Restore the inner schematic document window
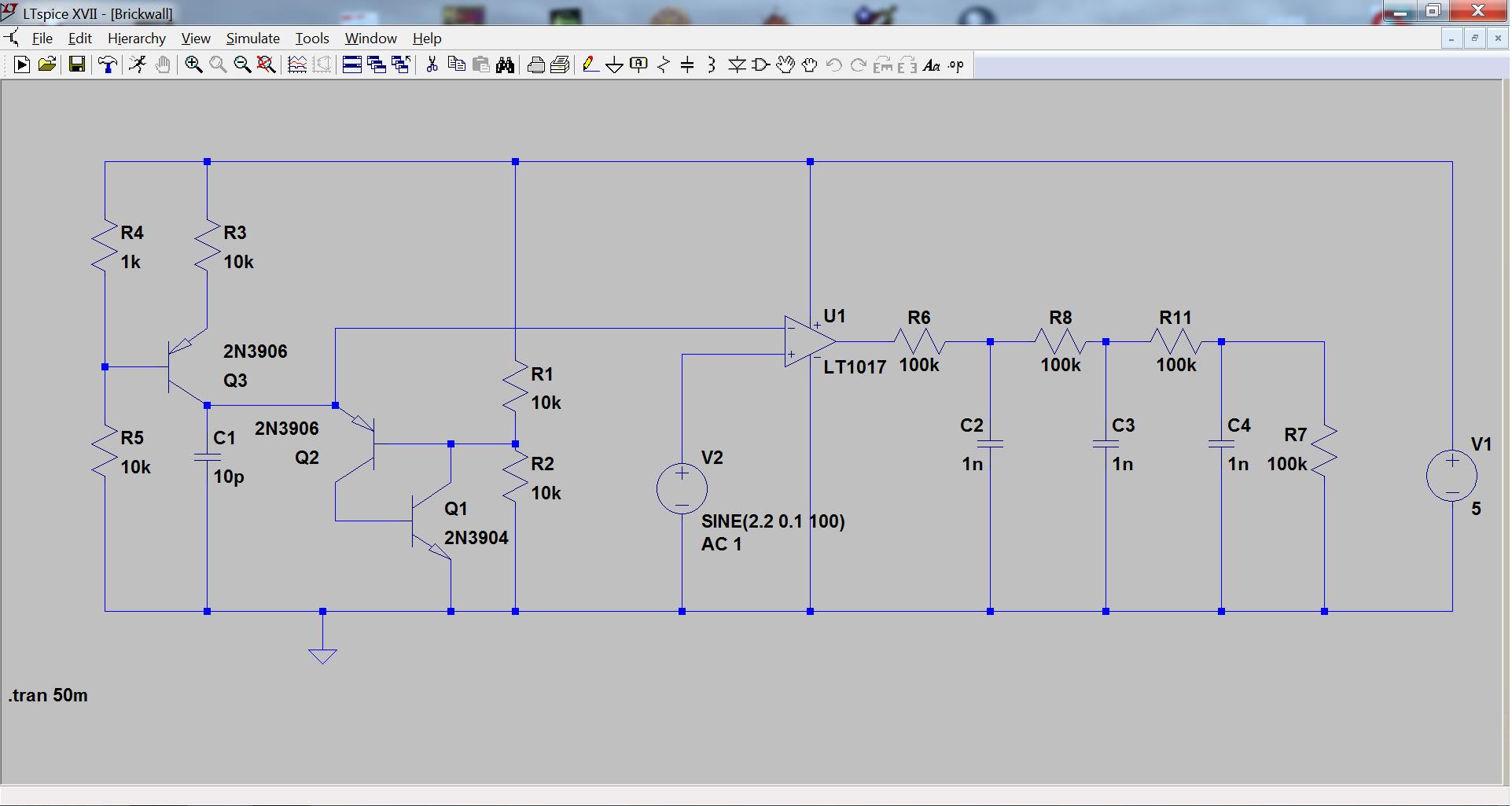Viewport: 1512px width, 806px height. (x=1475, y=38)
